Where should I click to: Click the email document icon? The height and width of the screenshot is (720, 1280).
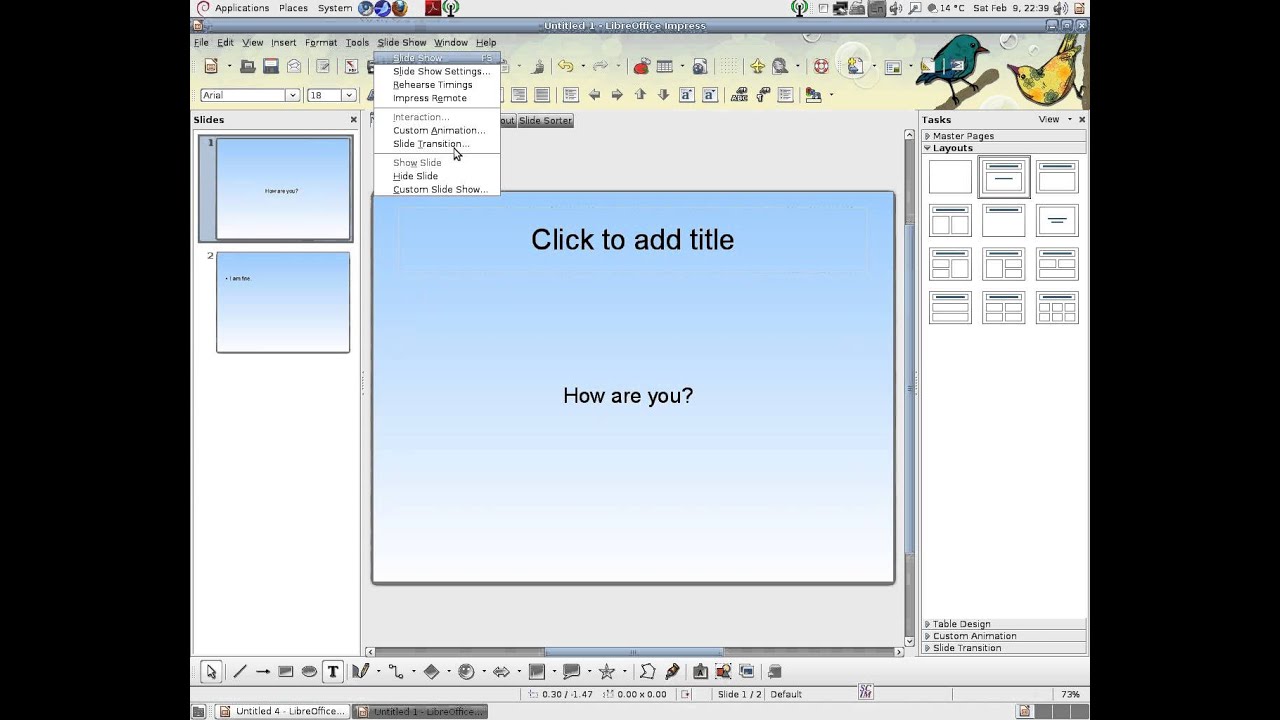[x=294, y=67]
